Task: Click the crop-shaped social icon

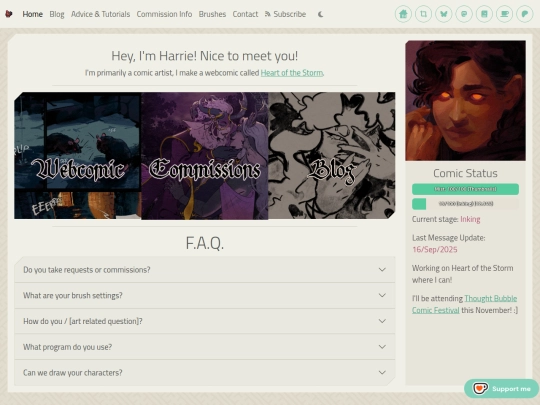Action: click(x=423, y=14)
